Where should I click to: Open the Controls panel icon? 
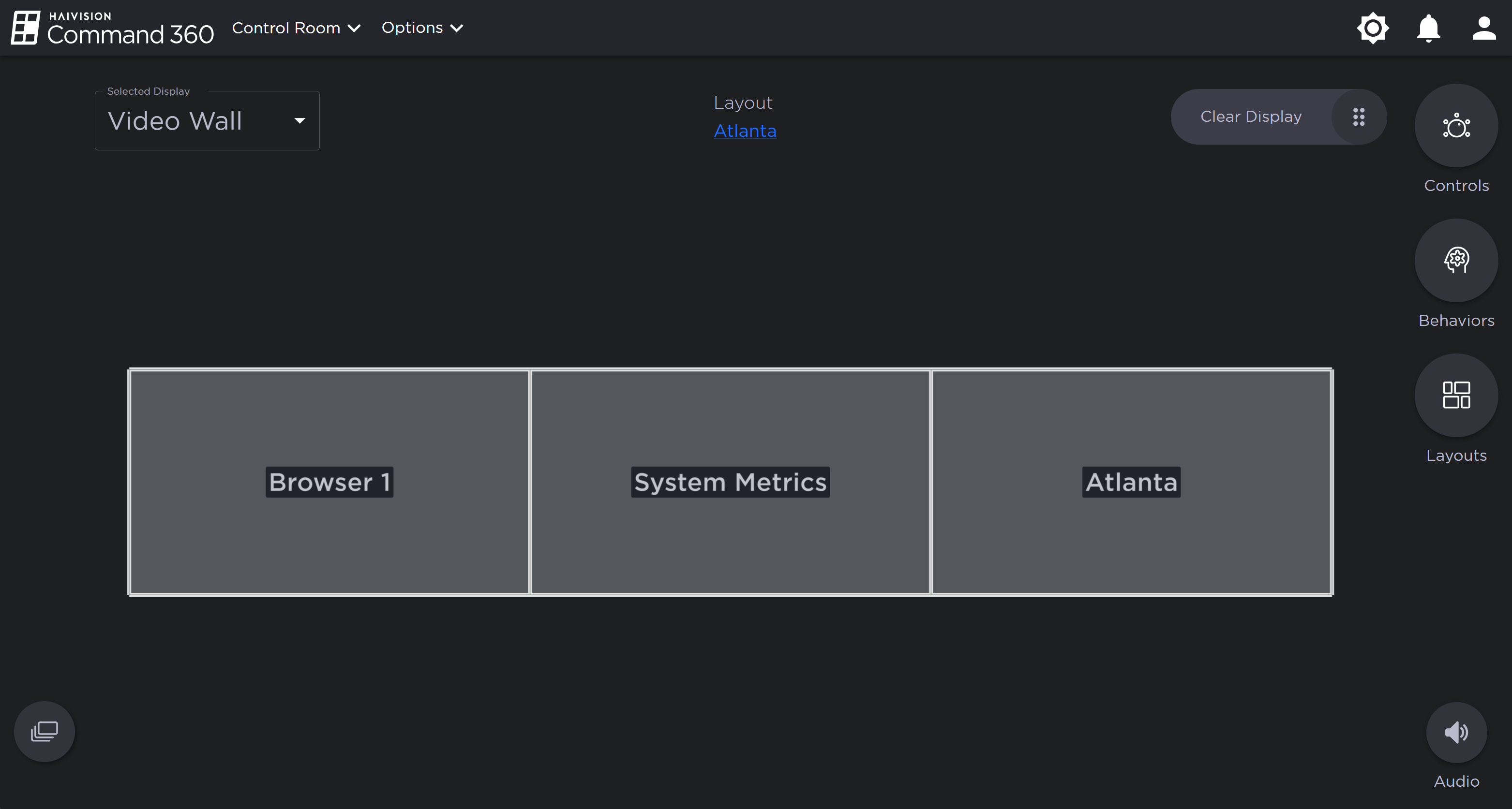click(x=1456, y=126)
